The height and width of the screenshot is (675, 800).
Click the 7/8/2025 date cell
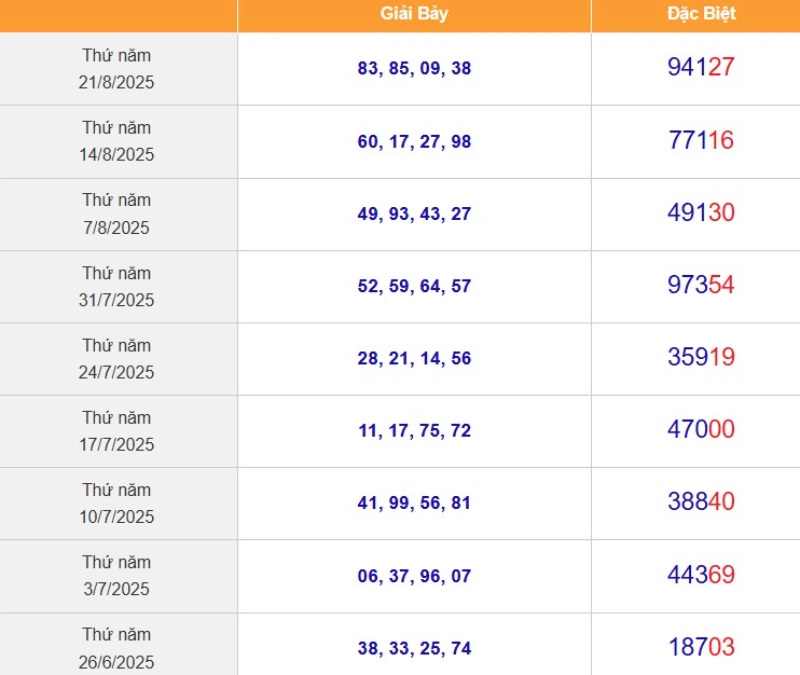coord(117,214)
